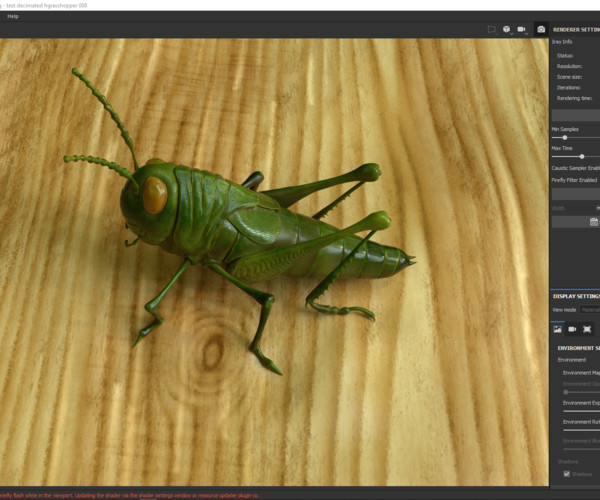Click the Max Time slider handle

click(x=582, y=156)
